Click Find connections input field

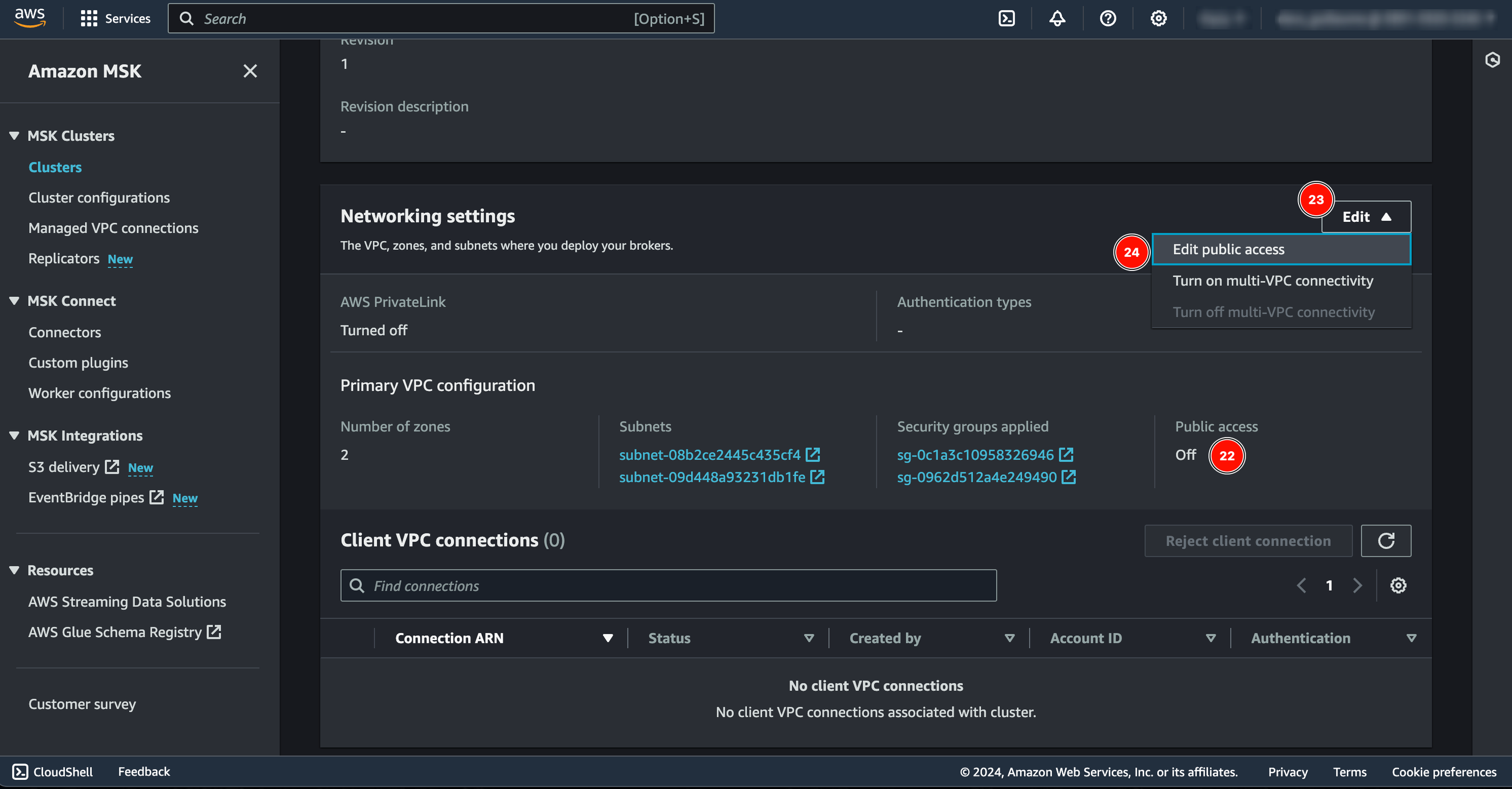tap(668, 584)
